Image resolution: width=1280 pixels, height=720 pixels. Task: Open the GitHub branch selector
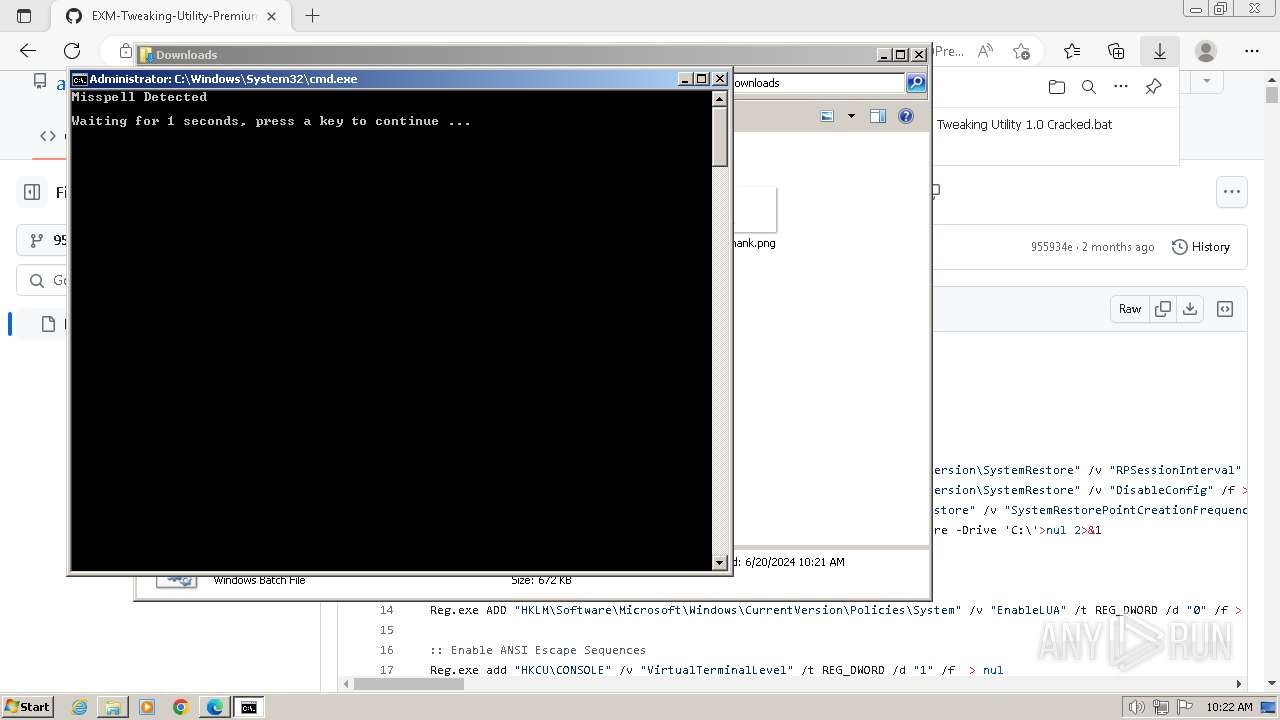(42, 240)
